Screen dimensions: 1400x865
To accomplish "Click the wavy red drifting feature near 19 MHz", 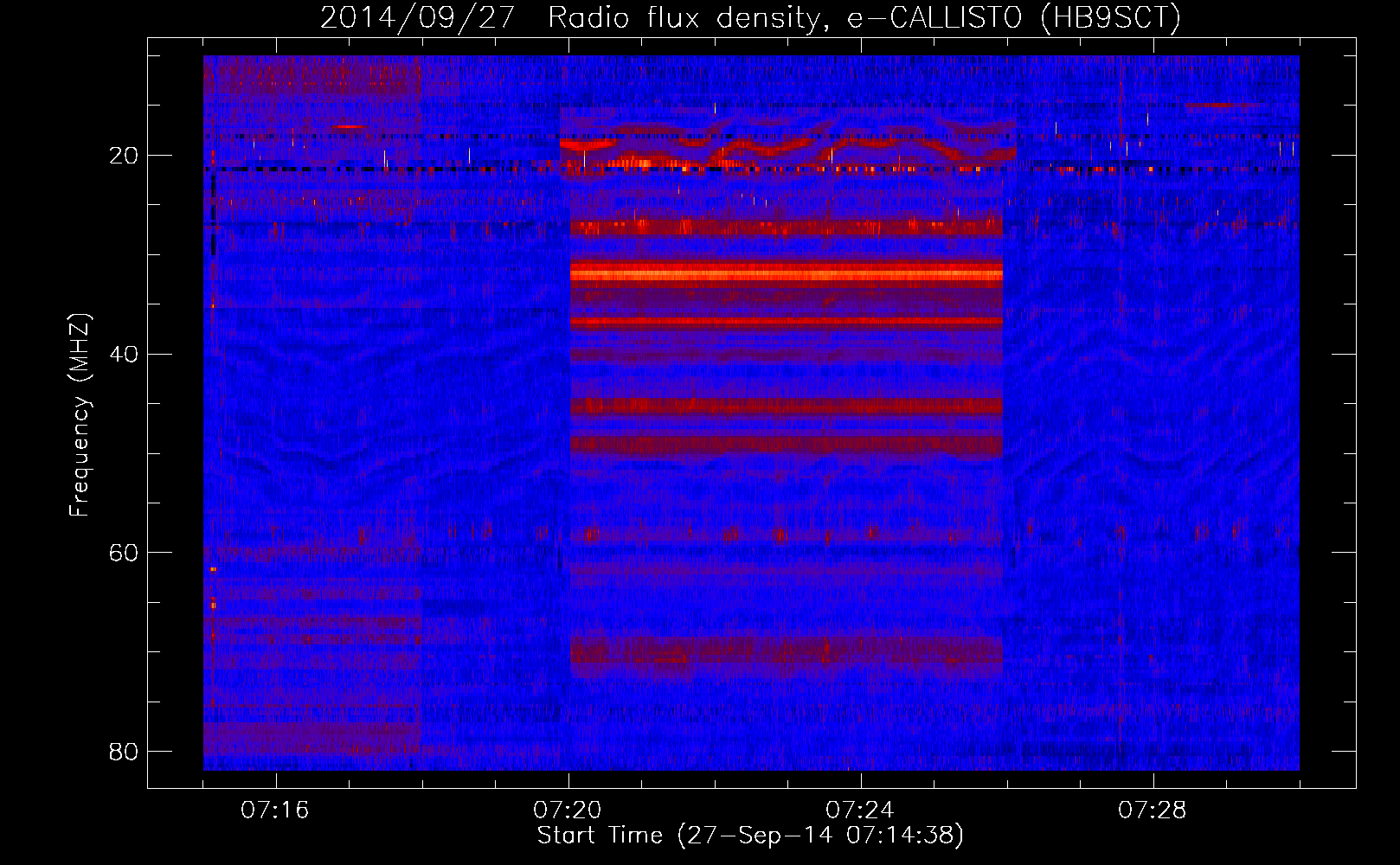I will pyautogui.click(x=787, y=147).
